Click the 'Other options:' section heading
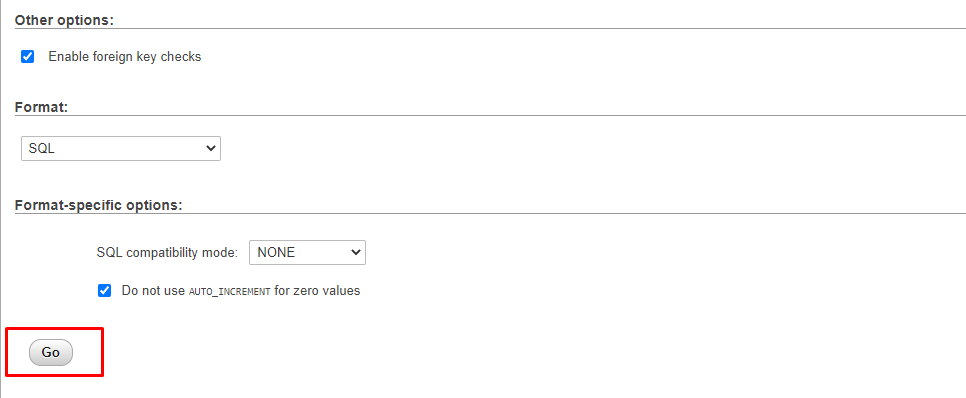Screen dimensions: 966x398 click(65, 20)
